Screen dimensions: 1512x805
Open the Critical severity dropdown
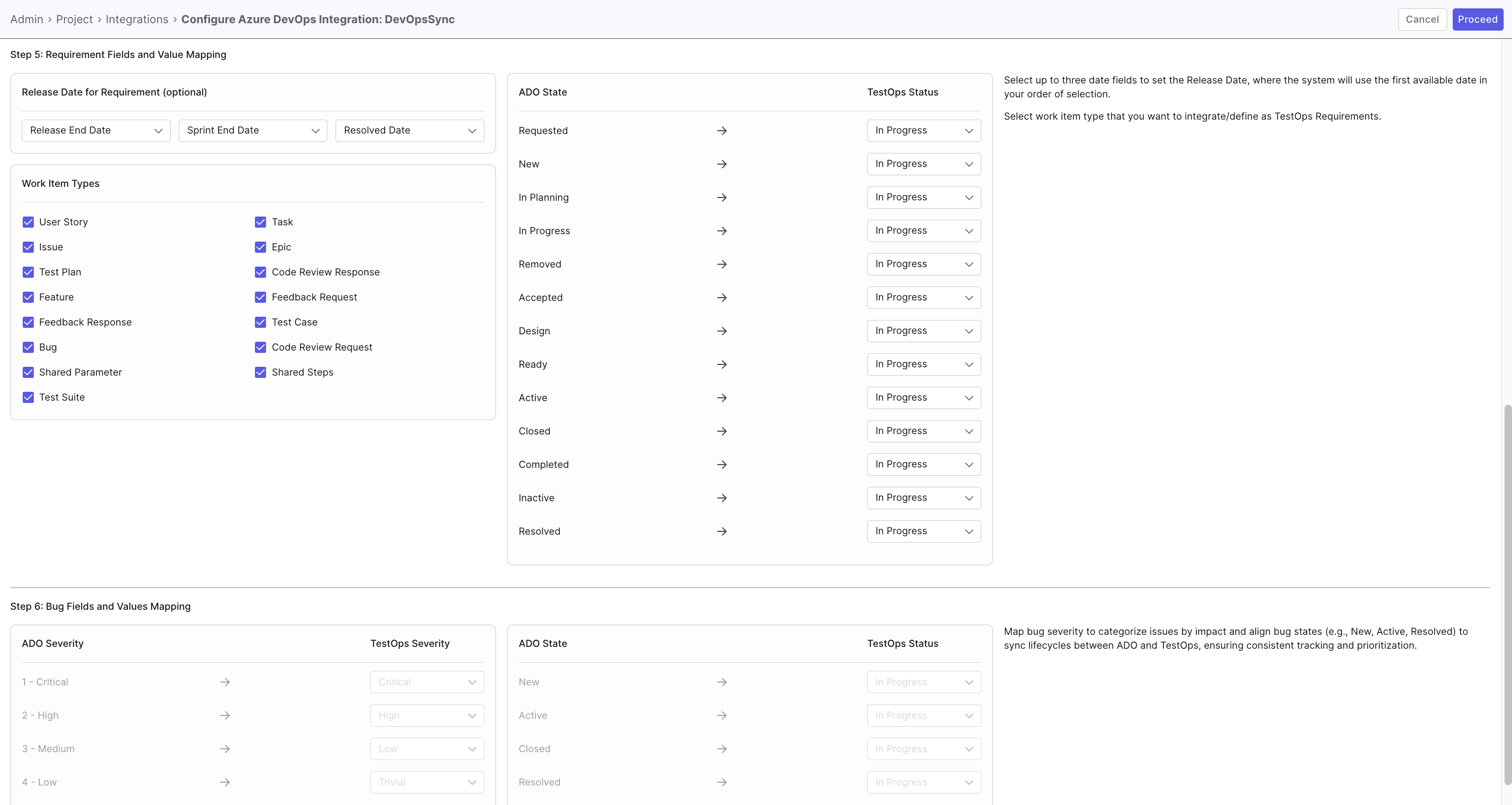tap(427, 682)
